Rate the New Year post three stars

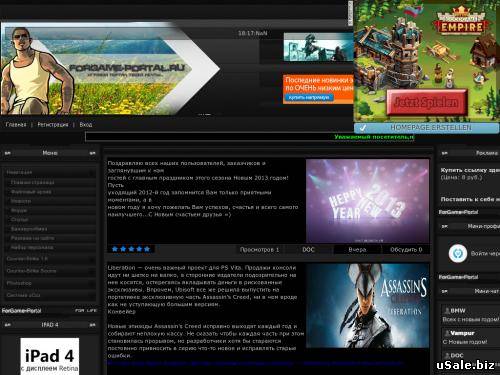(x=131, y=249)
